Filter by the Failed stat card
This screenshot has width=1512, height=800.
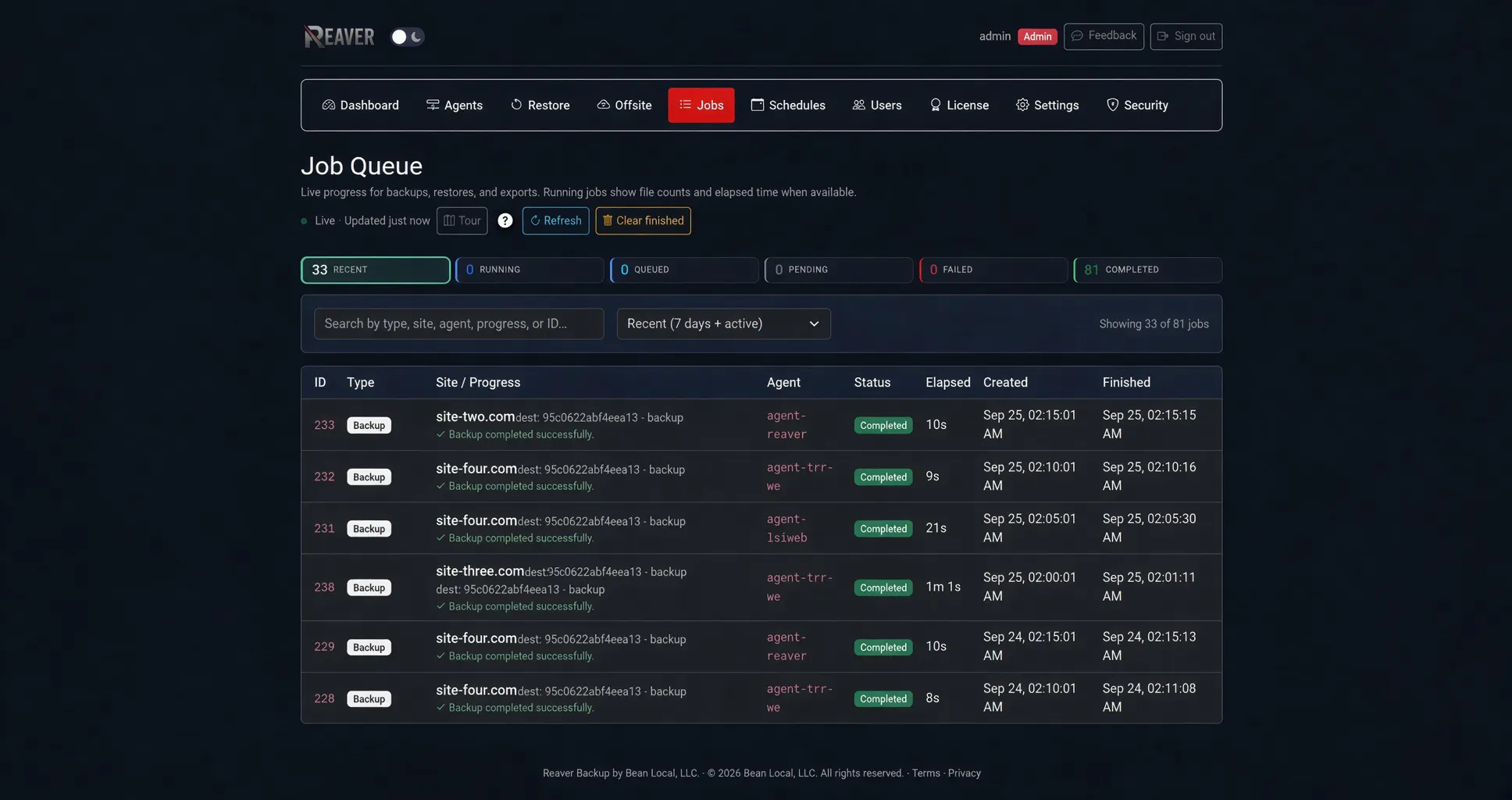pos(993,270)
